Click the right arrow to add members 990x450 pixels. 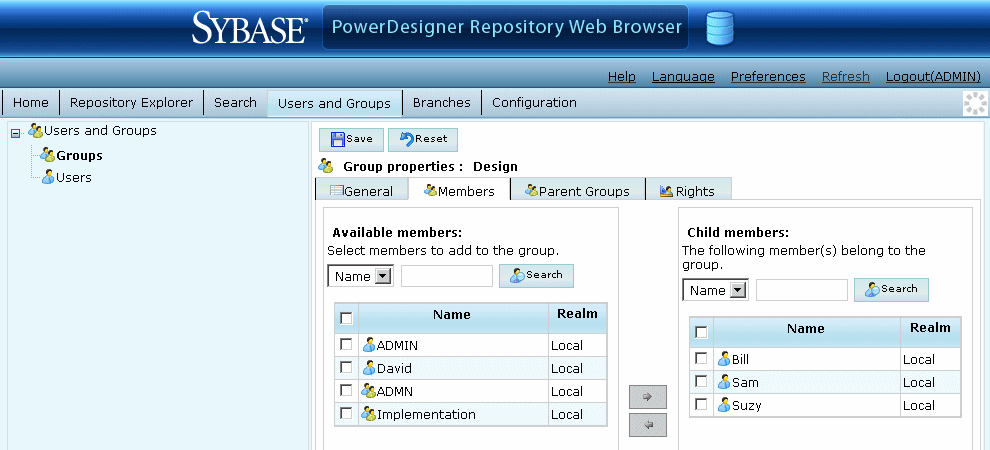[x=648, y=397]
